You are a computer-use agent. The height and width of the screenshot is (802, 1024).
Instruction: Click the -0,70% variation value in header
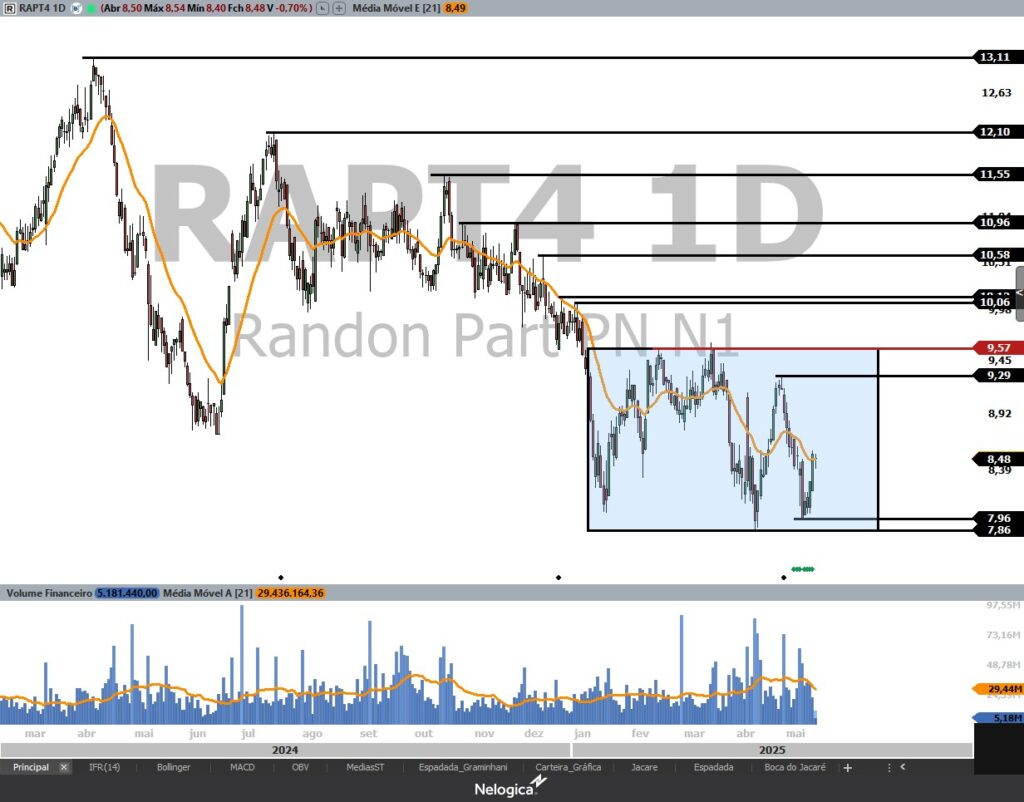click(291, 8)
